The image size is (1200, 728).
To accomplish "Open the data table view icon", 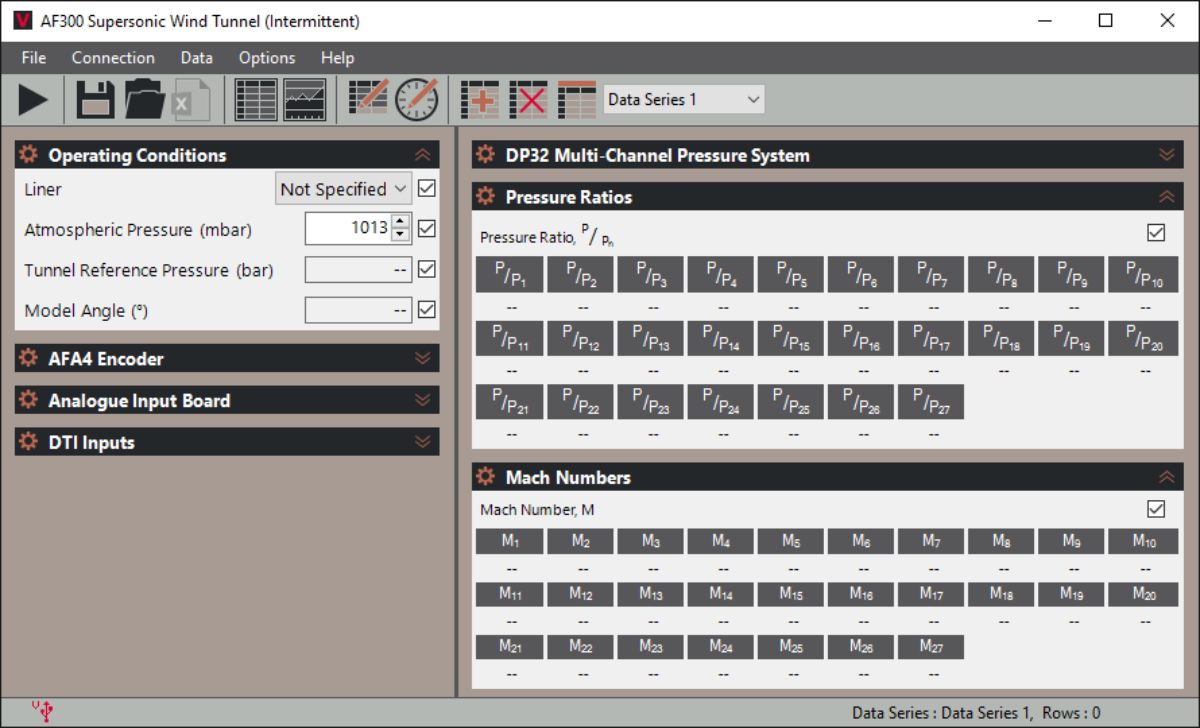I will point(255,100).
